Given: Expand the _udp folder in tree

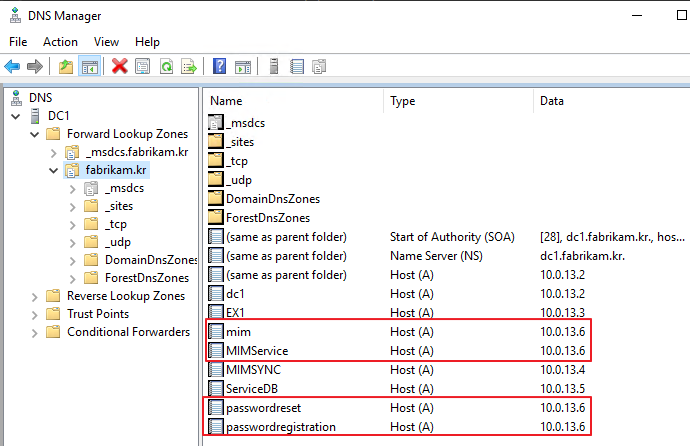Looking at the screenshot, I should coord(73,243).
